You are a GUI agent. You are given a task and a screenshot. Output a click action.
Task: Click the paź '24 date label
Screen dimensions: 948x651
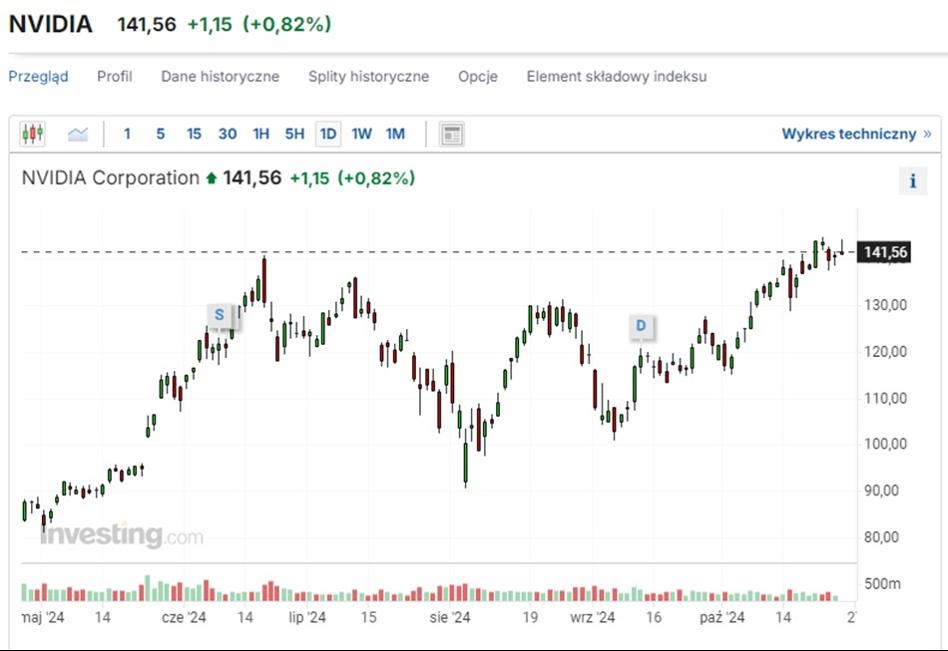(722, 617)
